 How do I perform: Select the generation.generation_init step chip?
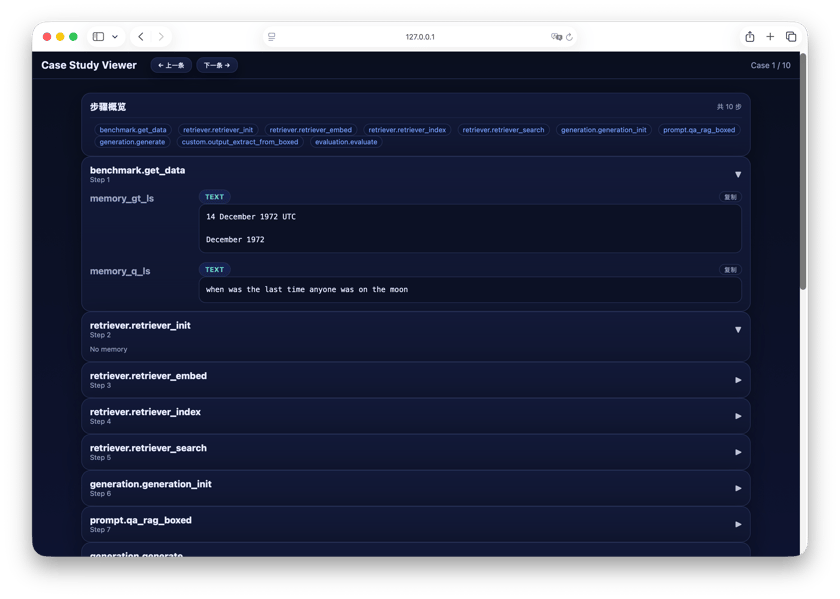(x=604, y=130)
